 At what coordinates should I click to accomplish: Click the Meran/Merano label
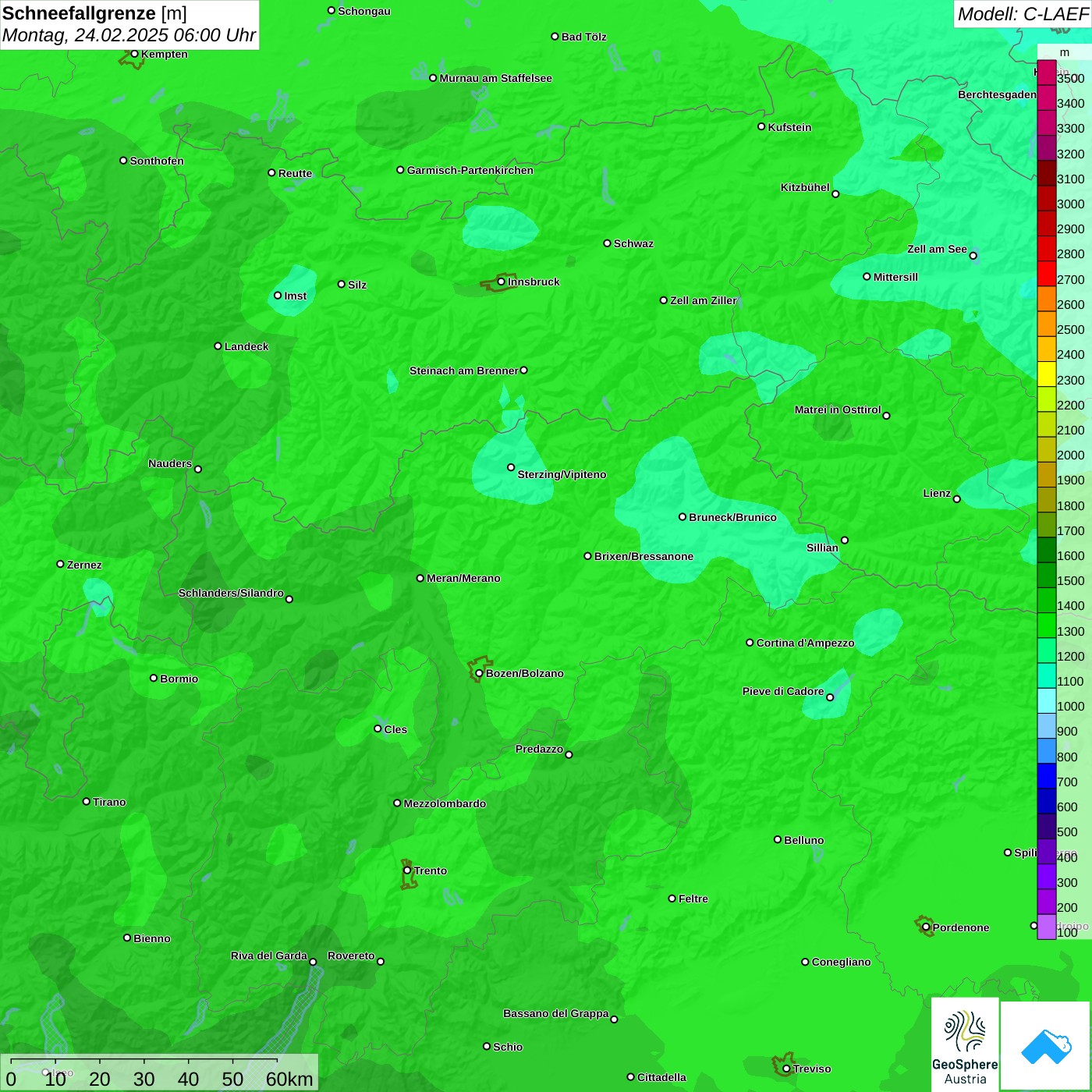coord(463,578)
